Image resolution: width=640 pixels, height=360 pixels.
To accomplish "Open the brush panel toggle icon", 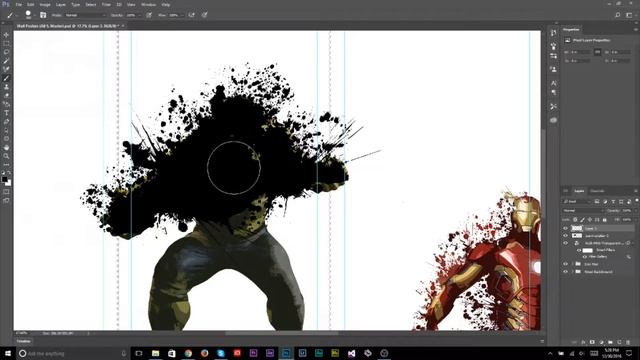I will coord(43,15).
